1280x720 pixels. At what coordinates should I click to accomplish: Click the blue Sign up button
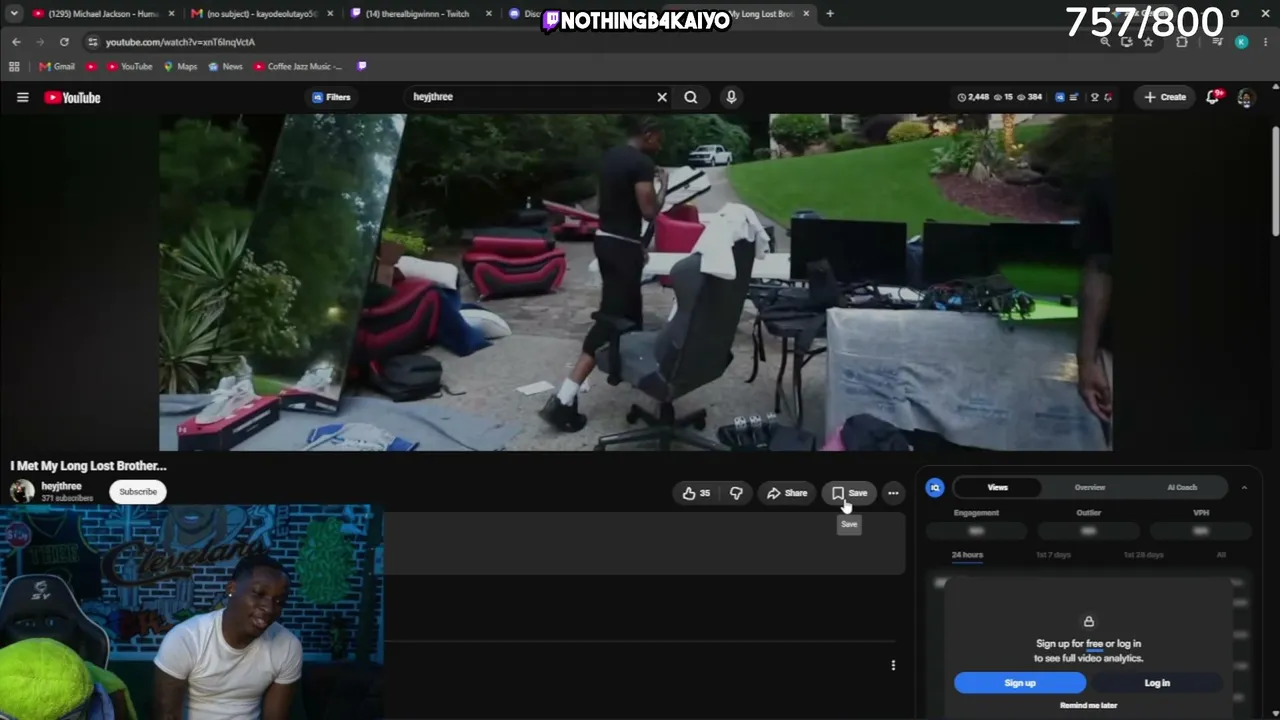(x=1020, y=683)
